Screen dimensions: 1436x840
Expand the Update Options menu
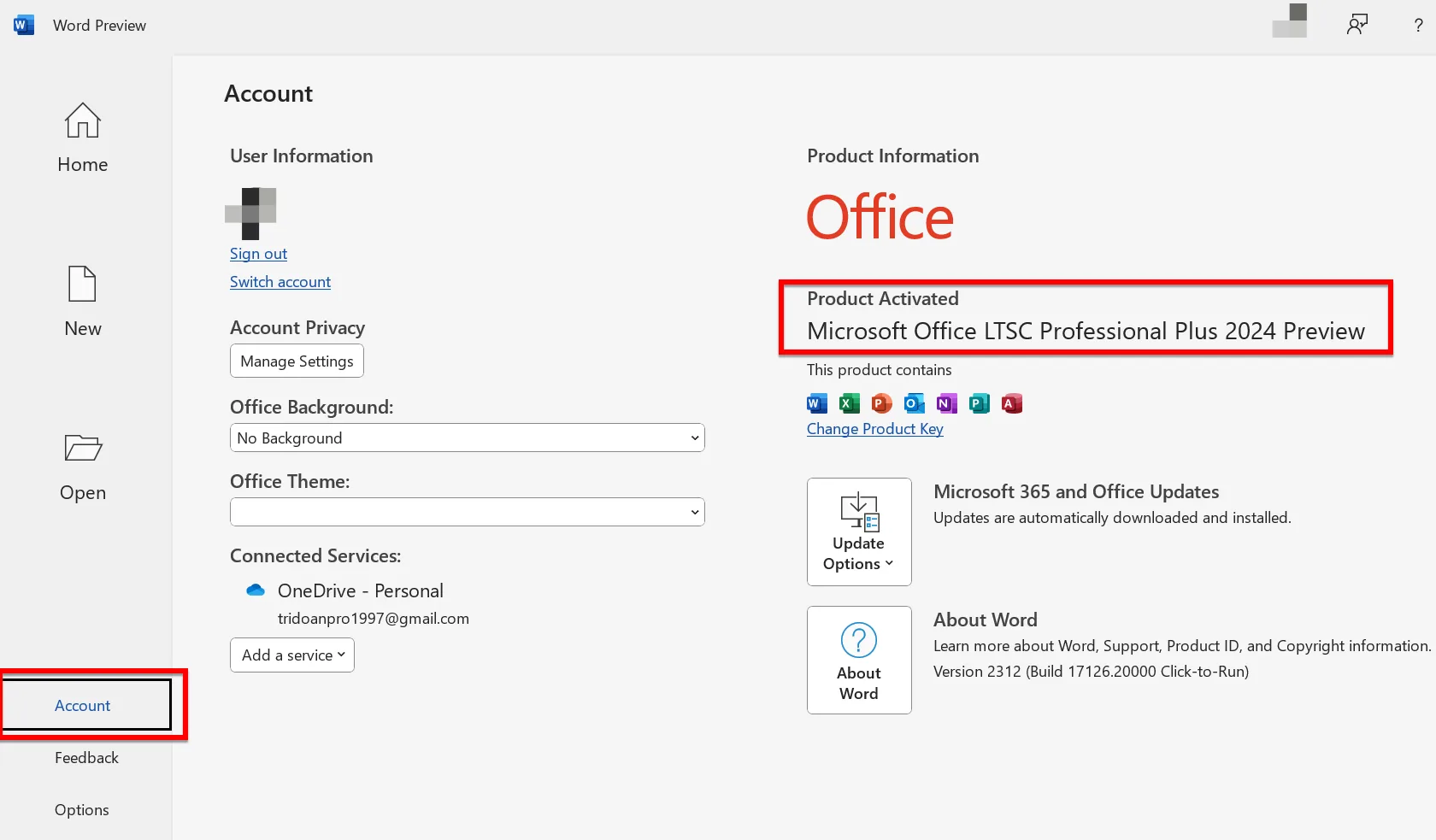[859, 532]
